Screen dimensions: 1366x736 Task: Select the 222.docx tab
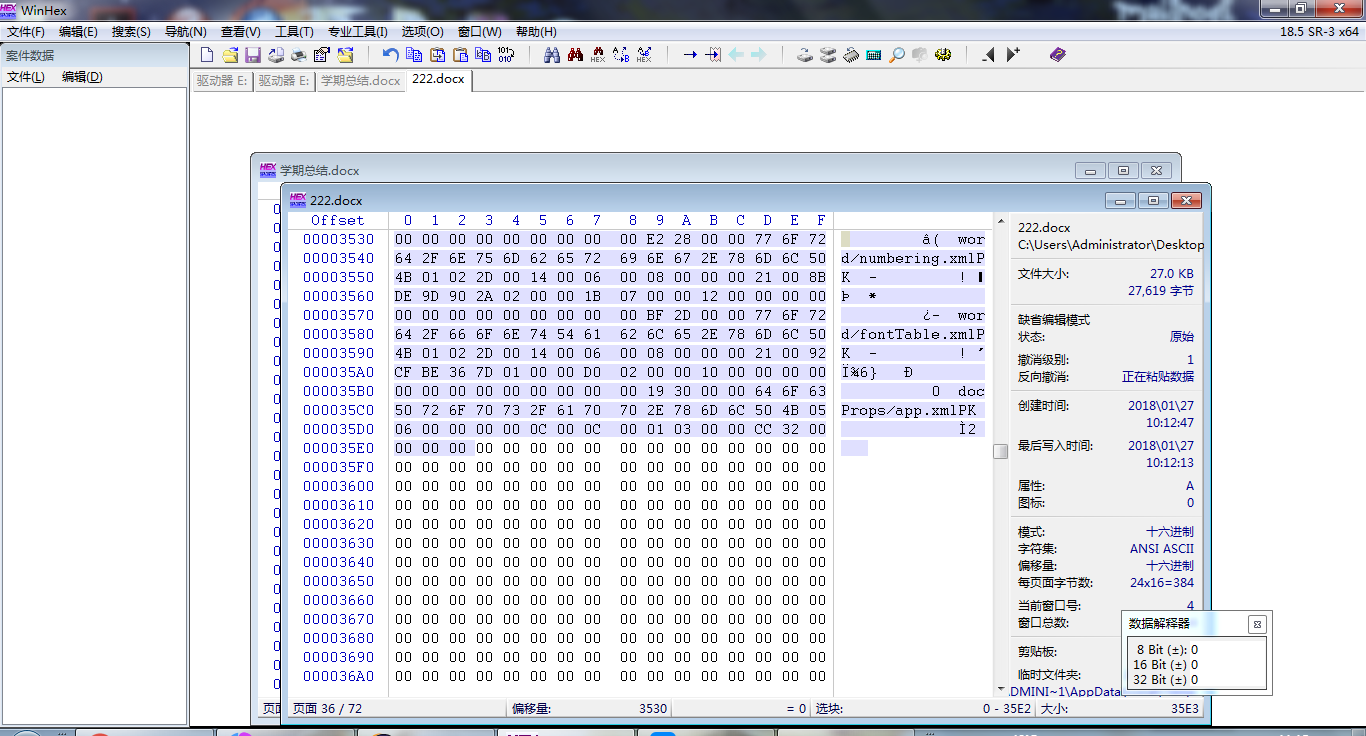pyautogui.click(x=438, y=79)
